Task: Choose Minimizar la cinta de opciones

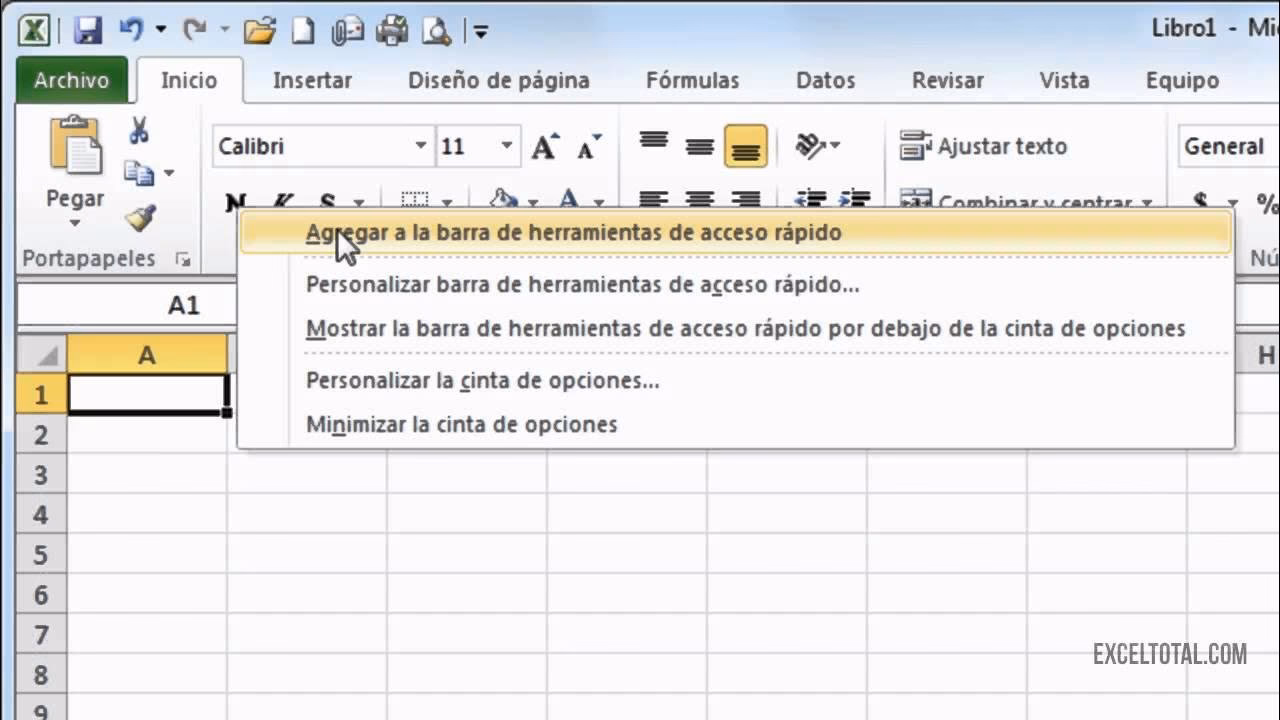Action: click(461, 423)
